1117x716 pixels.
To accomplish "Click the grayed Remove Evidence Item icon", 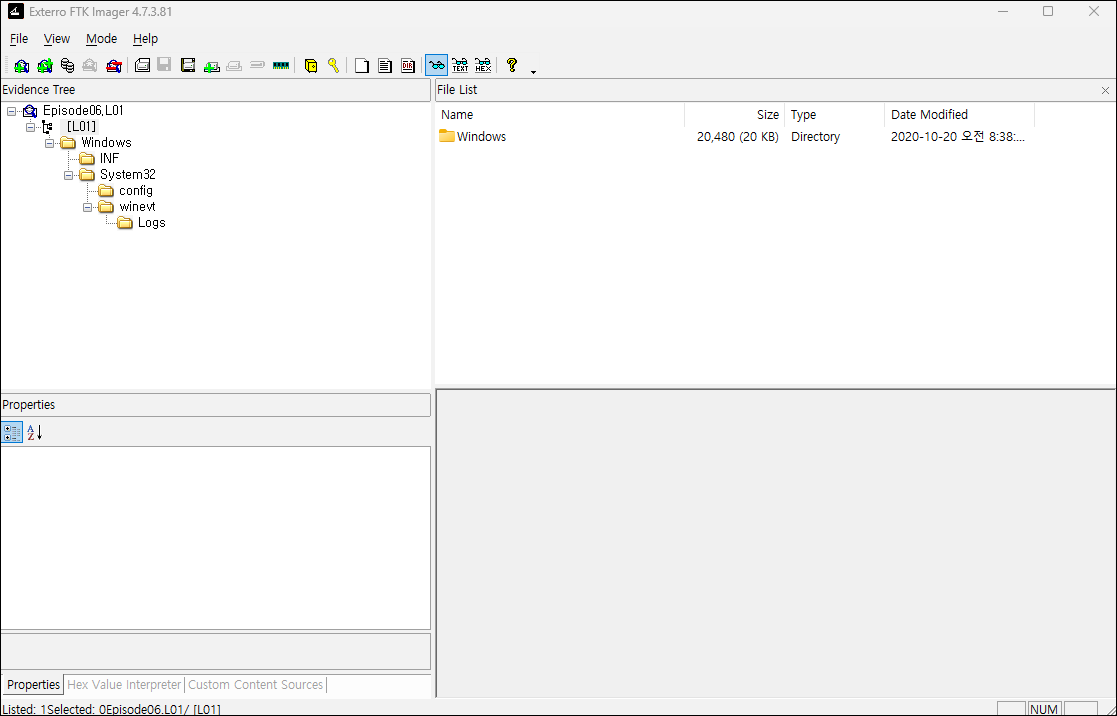I will 90,66.
